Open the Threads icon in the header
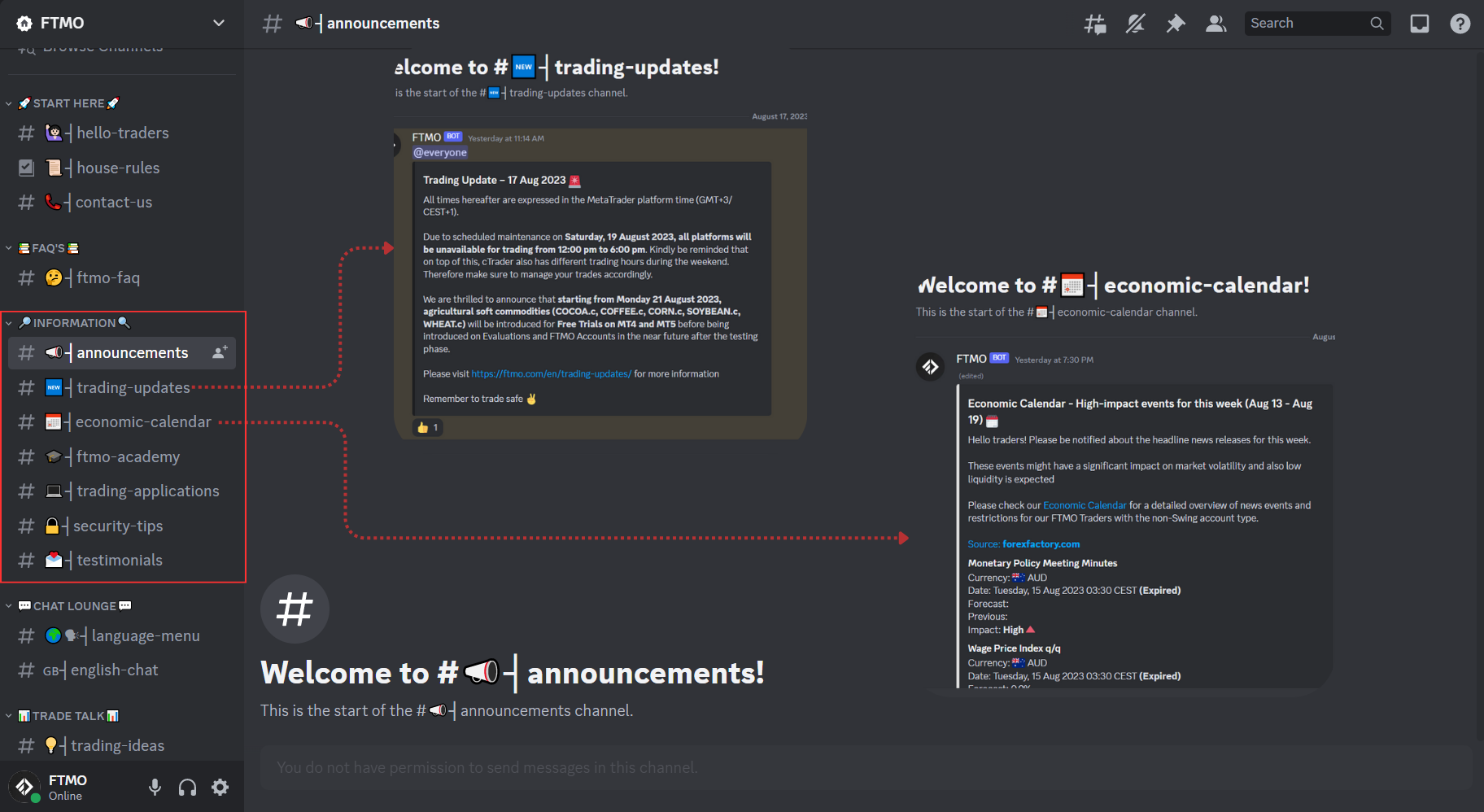This screenshot has height=812, width=1484. (1095, 24)
